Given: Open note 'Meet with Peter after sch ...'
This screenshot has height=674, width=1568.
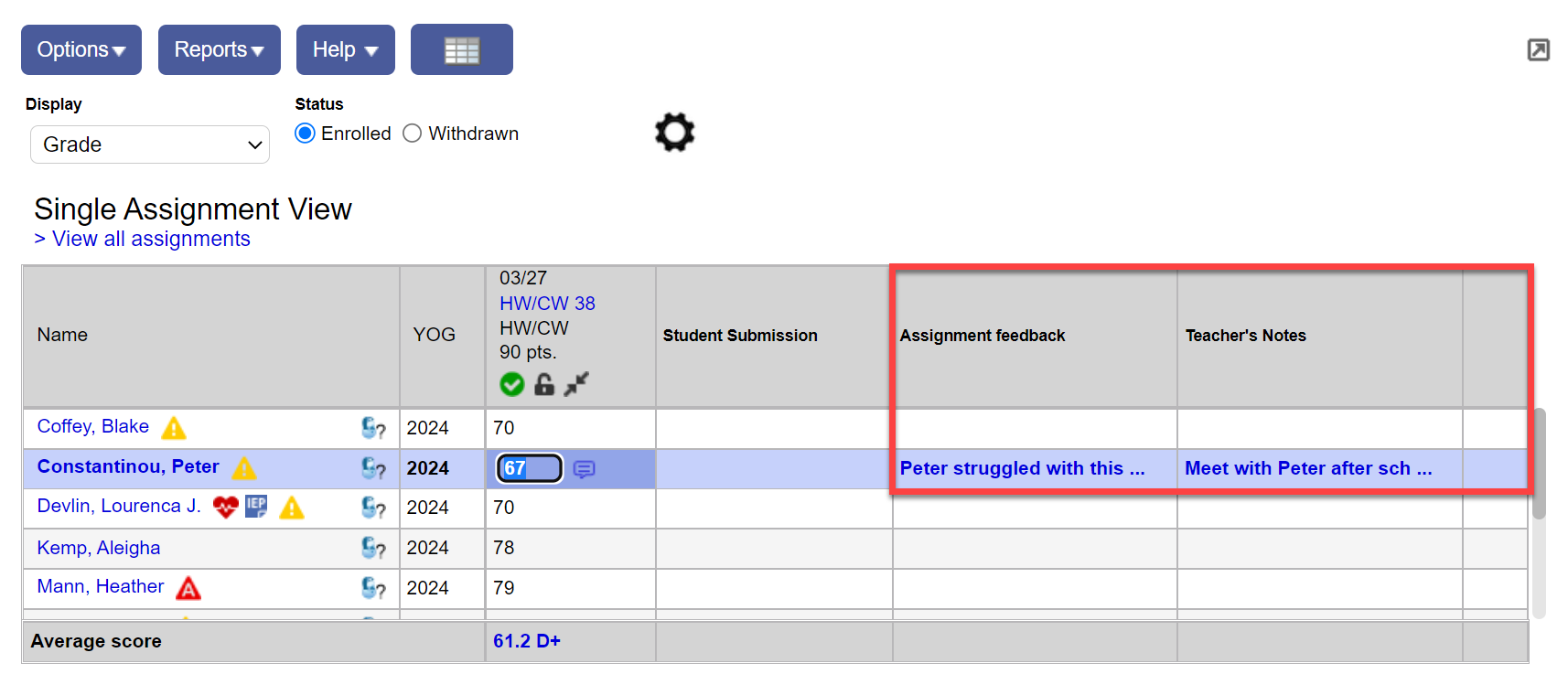Looking at the screenshot, I should [x=1308, y=468].
